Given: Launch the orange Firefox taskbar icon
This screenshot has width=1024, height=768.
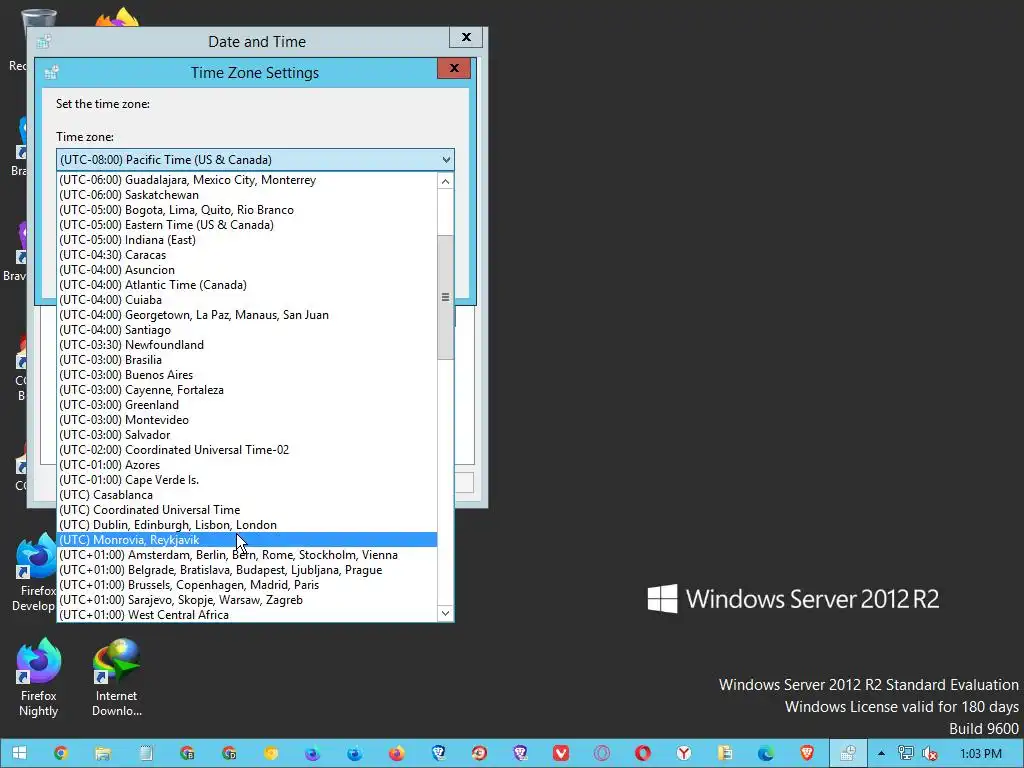Looking at the screenshot, I should [396, 753].
